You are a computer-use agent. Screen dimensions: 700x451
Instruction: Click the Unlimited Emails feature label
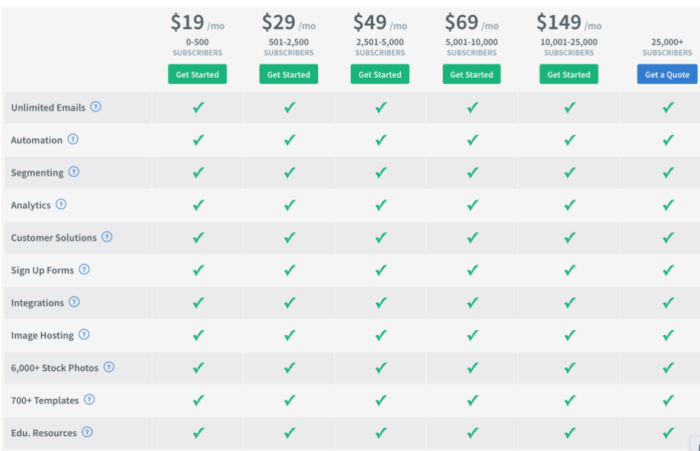tap(48, 108)
